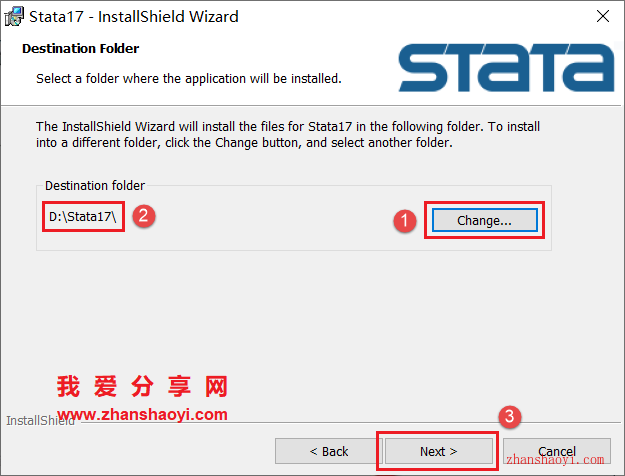
Task: Click the Stata17 - InstallShield Wizard title text
Action: point(134,17)
